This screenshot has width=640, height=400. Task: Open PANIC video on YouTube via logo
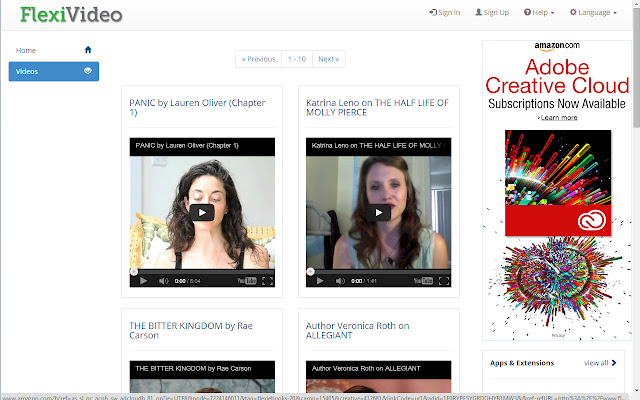[247, 281]
